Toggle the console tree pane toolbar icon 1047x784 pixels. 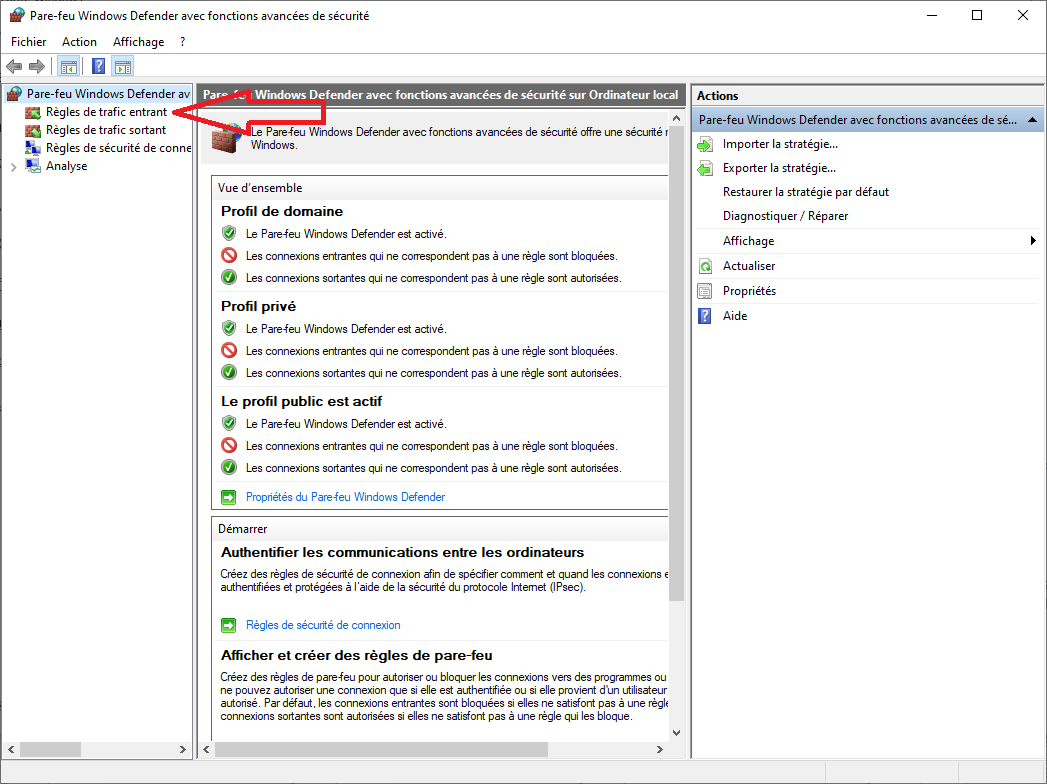[69, 66]
